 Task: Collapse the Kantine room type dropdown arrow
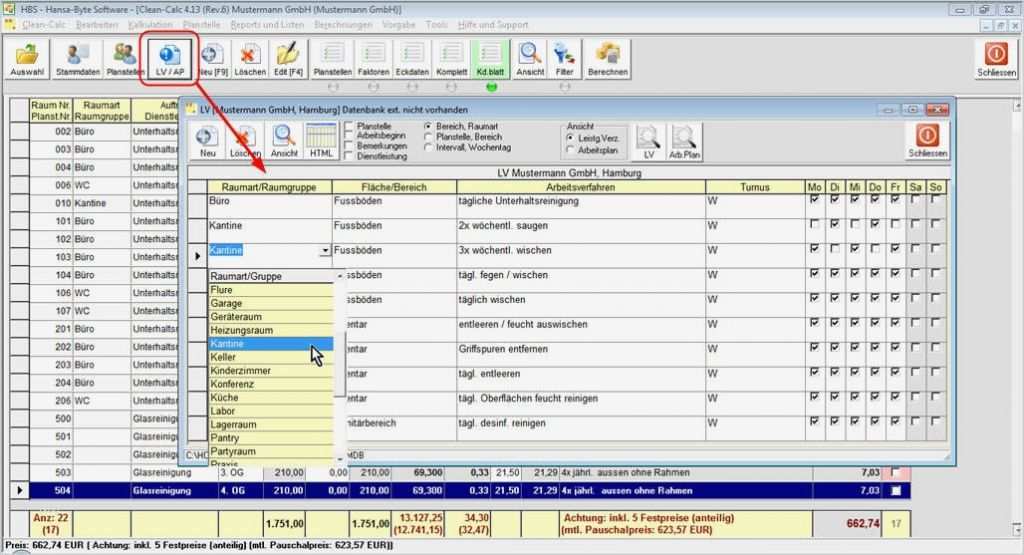coord(324,251)
